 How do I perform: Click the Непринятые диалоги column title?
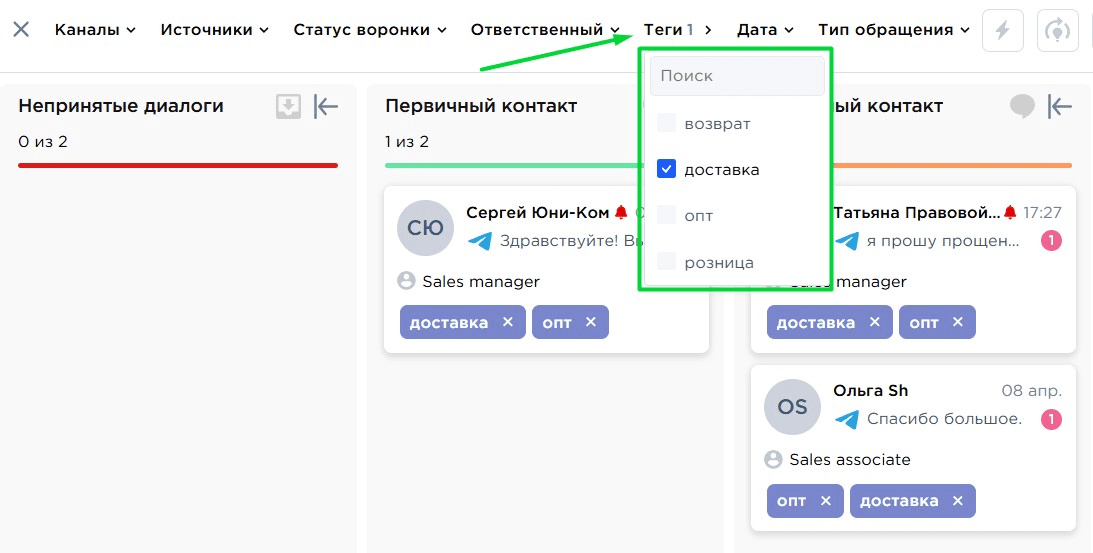click(x=121, y=106)
